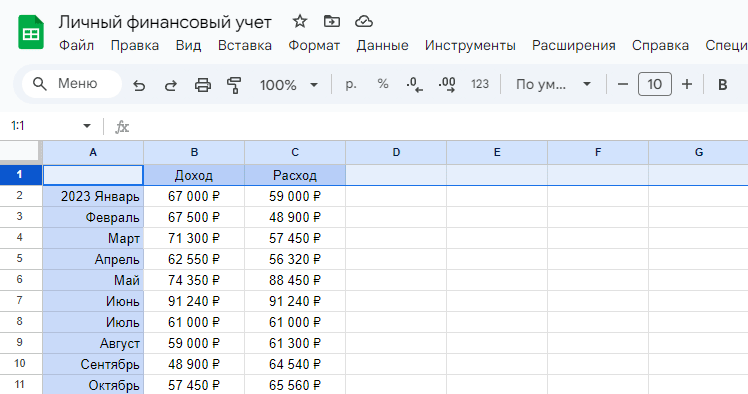Image resolution: width=748 pixels, height=394 pixels.
Task: Click the Undo arrow in toolbar
Action: [139, 85]
